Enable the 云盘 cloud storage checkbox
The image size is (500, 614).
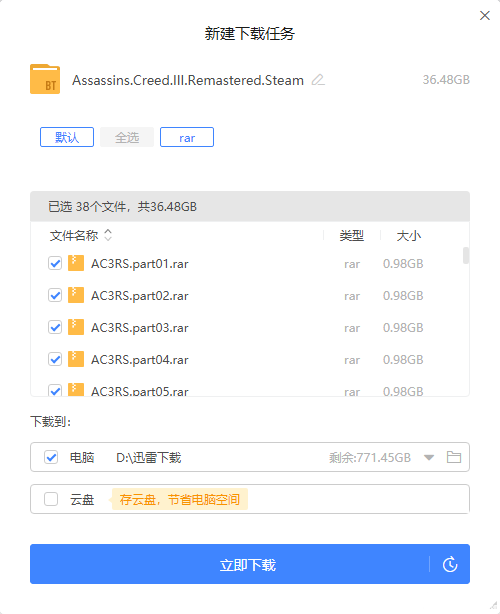pyautogui.click(x=51, y=499)
